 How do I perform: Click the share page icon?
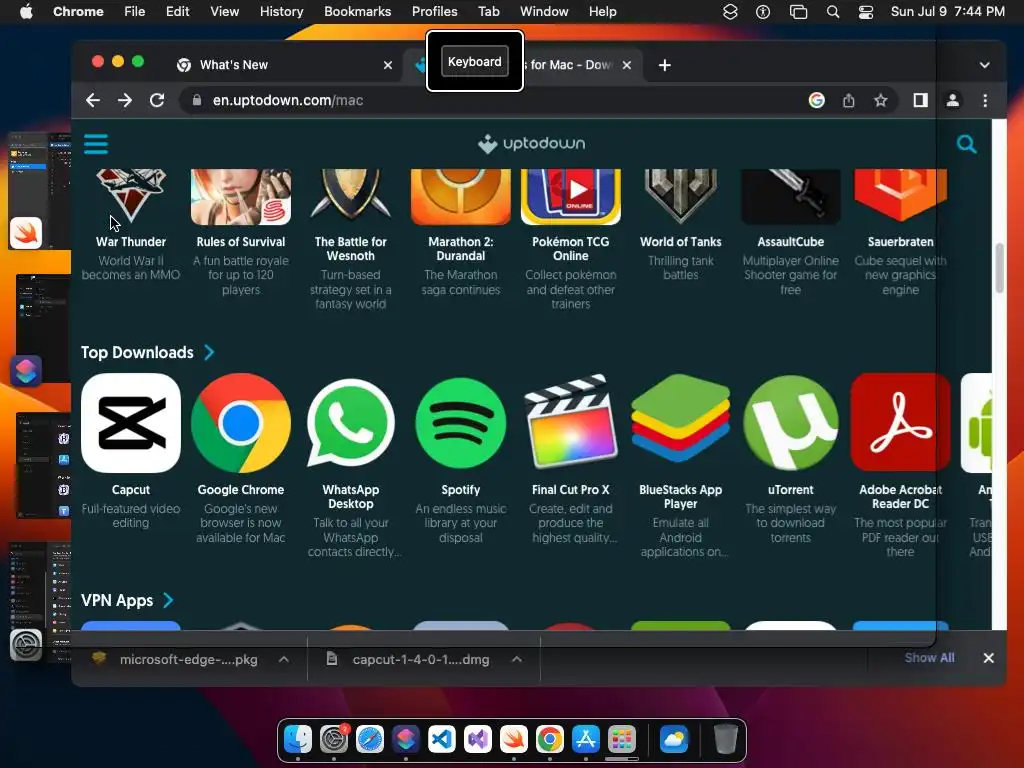pyautogui.click(x=848, y=100)
